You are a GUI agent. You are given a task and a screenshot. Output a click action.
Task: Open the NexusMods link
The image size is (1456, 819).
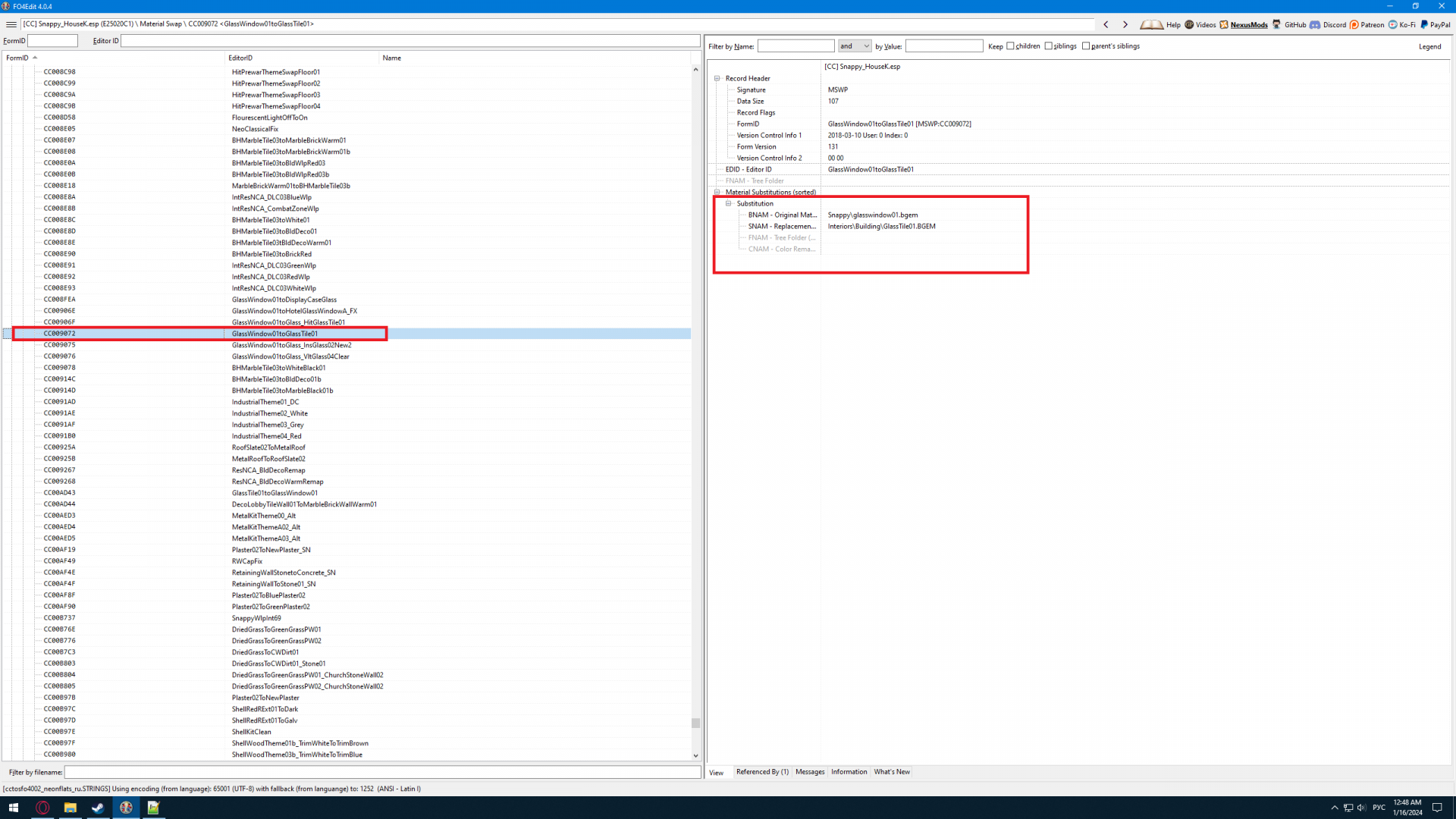1248,24
